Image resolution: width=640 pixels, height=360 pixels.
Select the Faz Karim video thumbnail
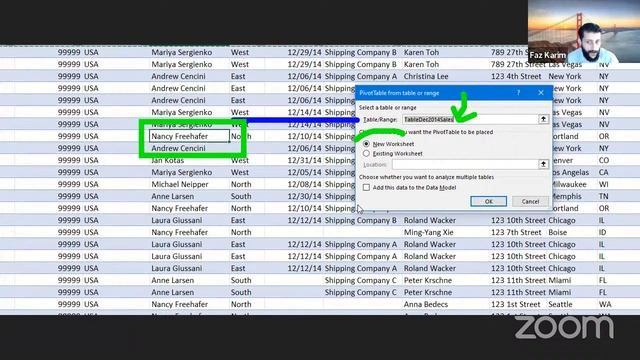[x=584, y=31]
